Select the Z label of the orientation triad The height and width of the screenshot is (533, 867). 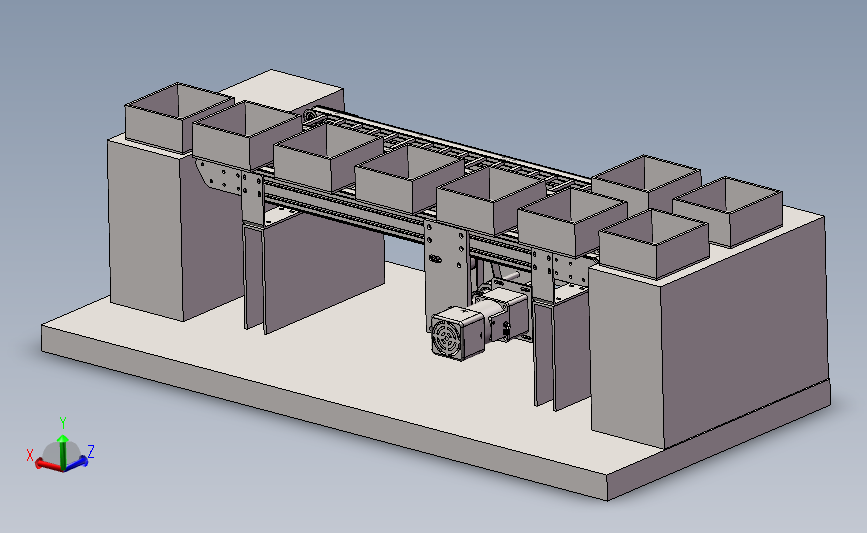pyautogui.click(x=91, y=451)
